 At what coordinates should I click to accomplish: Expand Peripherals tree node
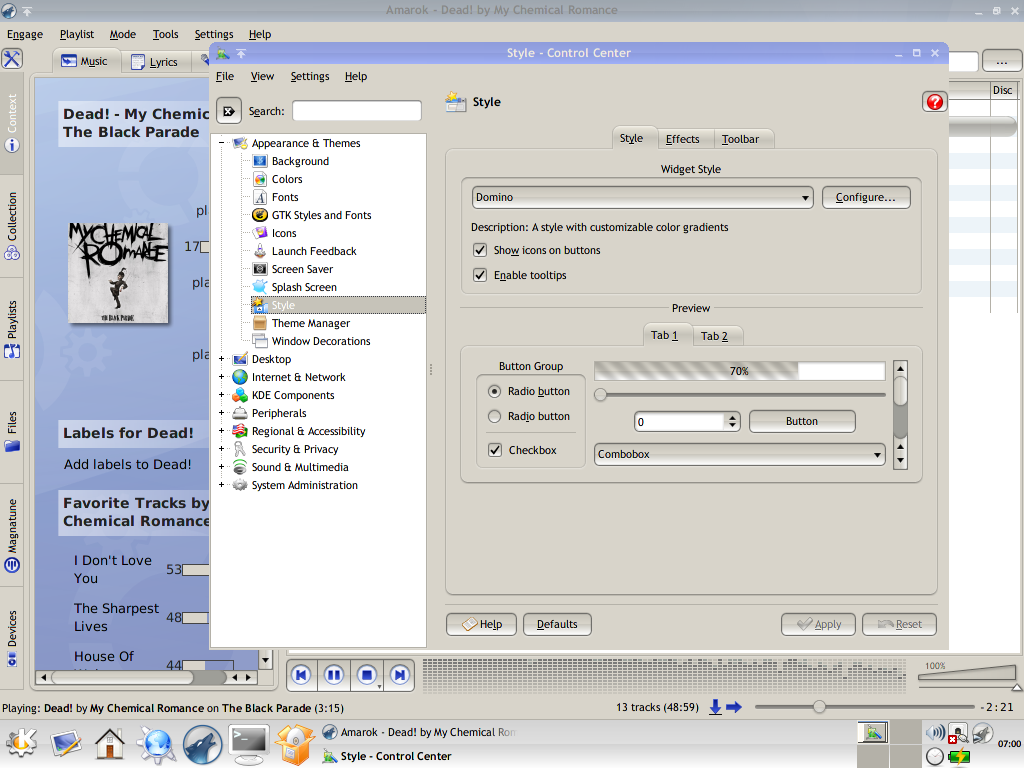pos(221,413)
